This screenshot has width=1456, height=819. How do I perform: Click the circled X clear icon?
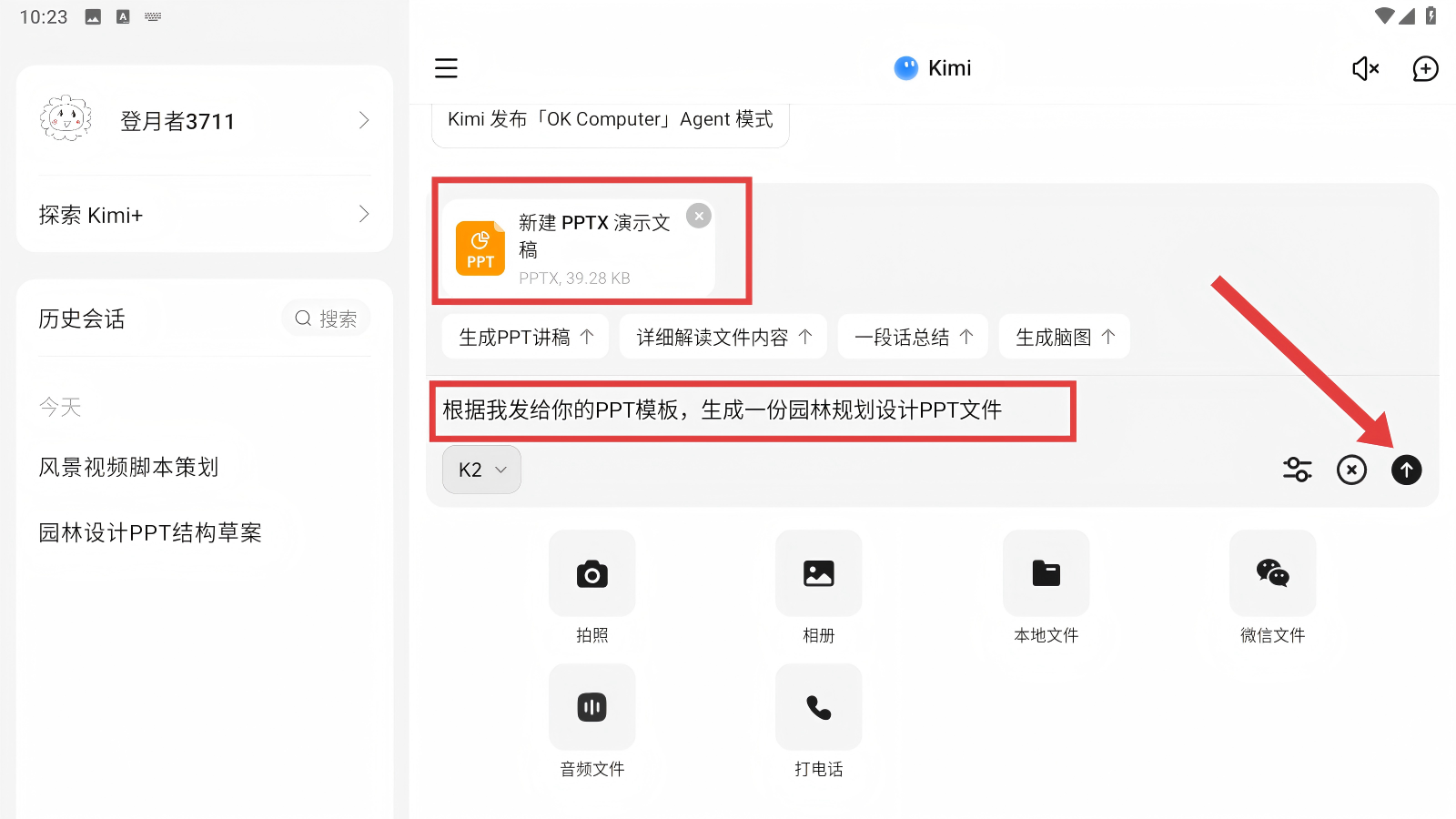(x=1351, y=470)
